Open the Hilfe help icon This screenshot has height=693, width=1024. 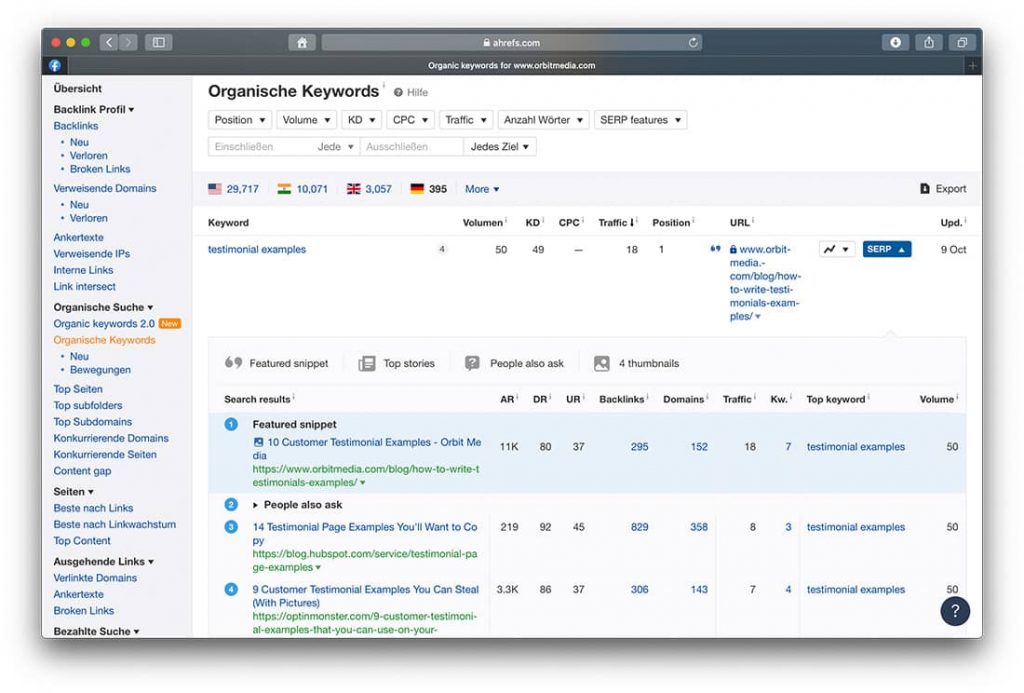tap(398, 93)
